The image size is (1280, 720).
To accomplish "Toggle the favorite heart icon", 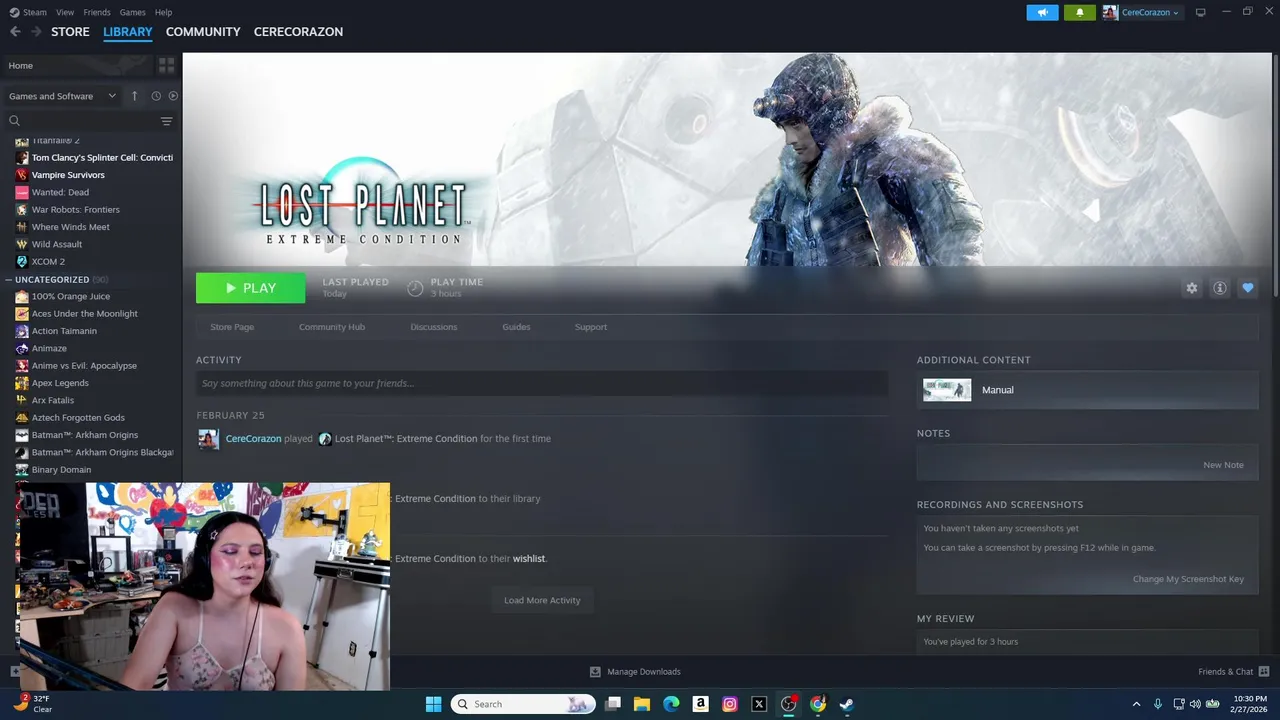I will pos(1247,288).
